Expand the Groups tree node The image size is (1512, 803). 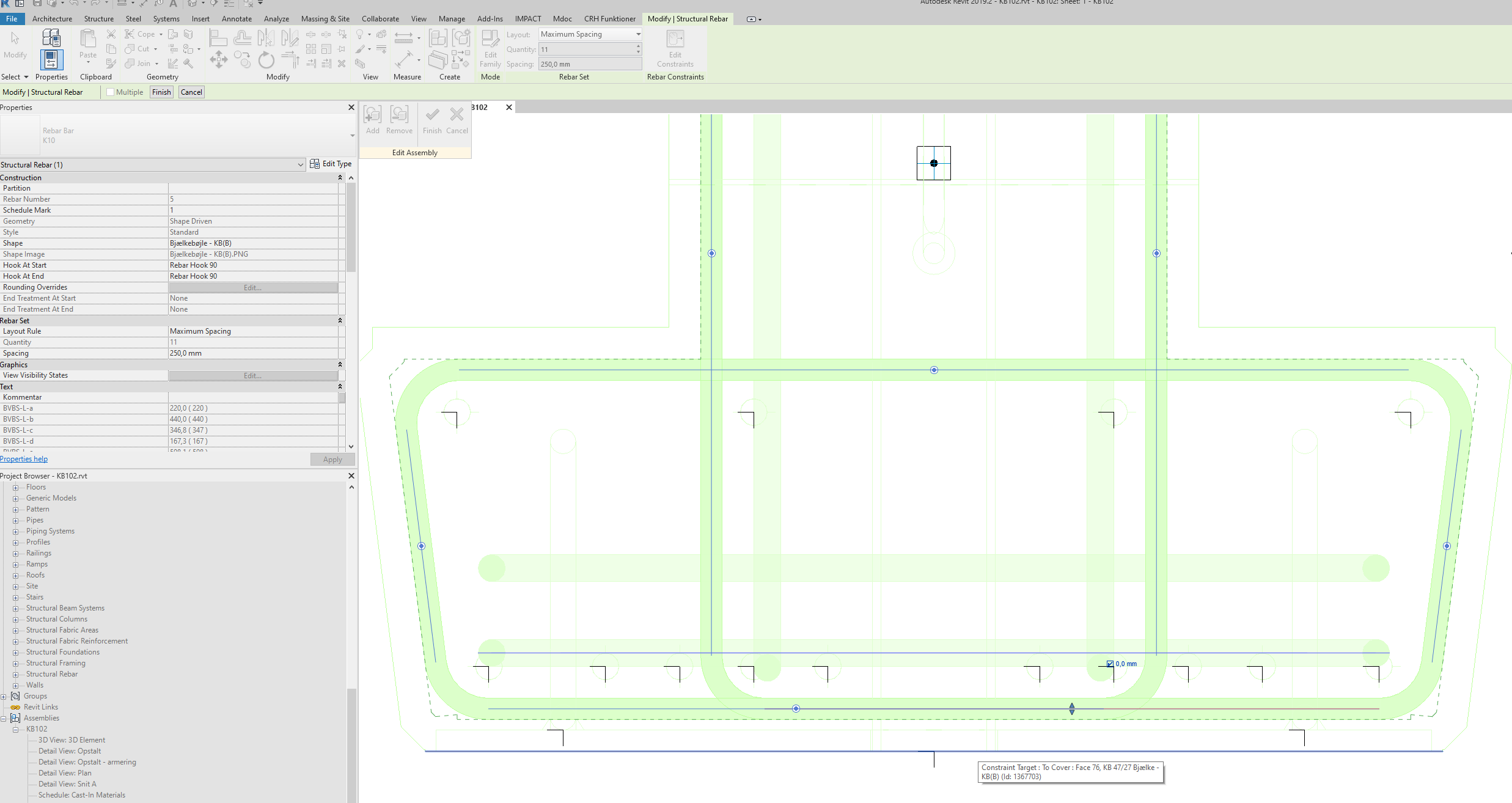[3, 697]
